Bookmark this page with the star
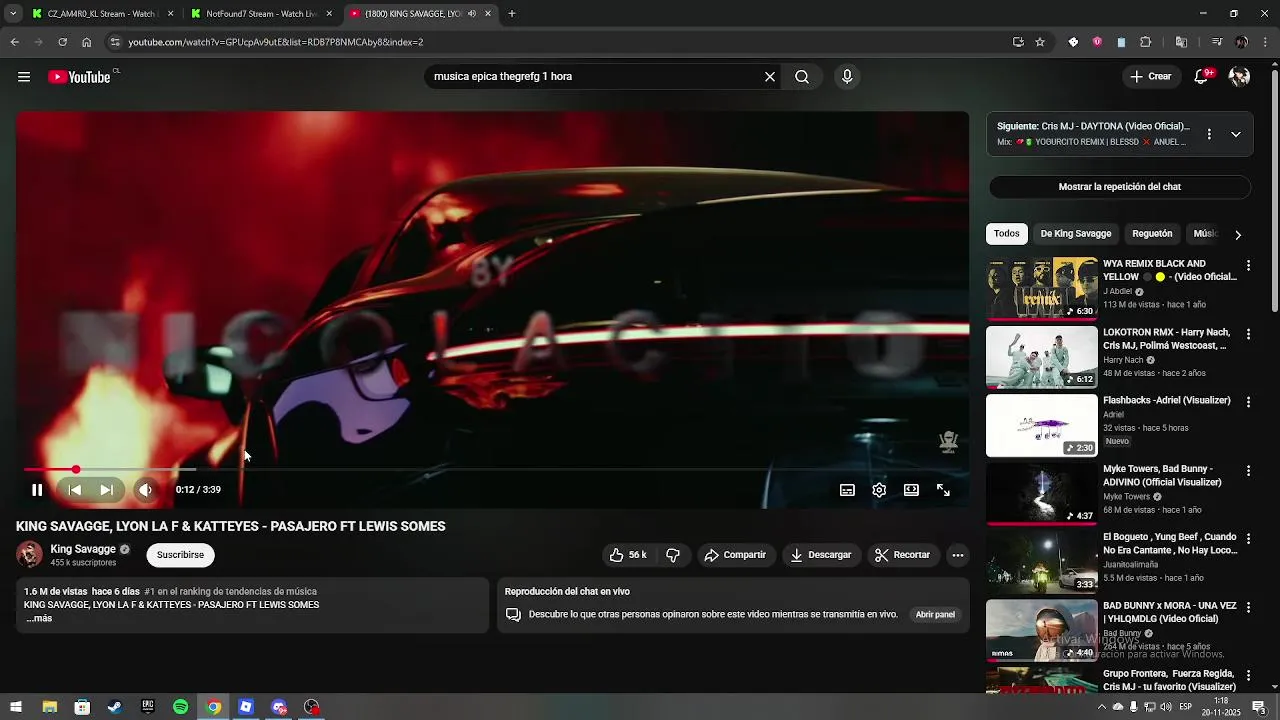Image resolution: width=1280 pixels, height=720 pixels. (x=1040, y=42)
